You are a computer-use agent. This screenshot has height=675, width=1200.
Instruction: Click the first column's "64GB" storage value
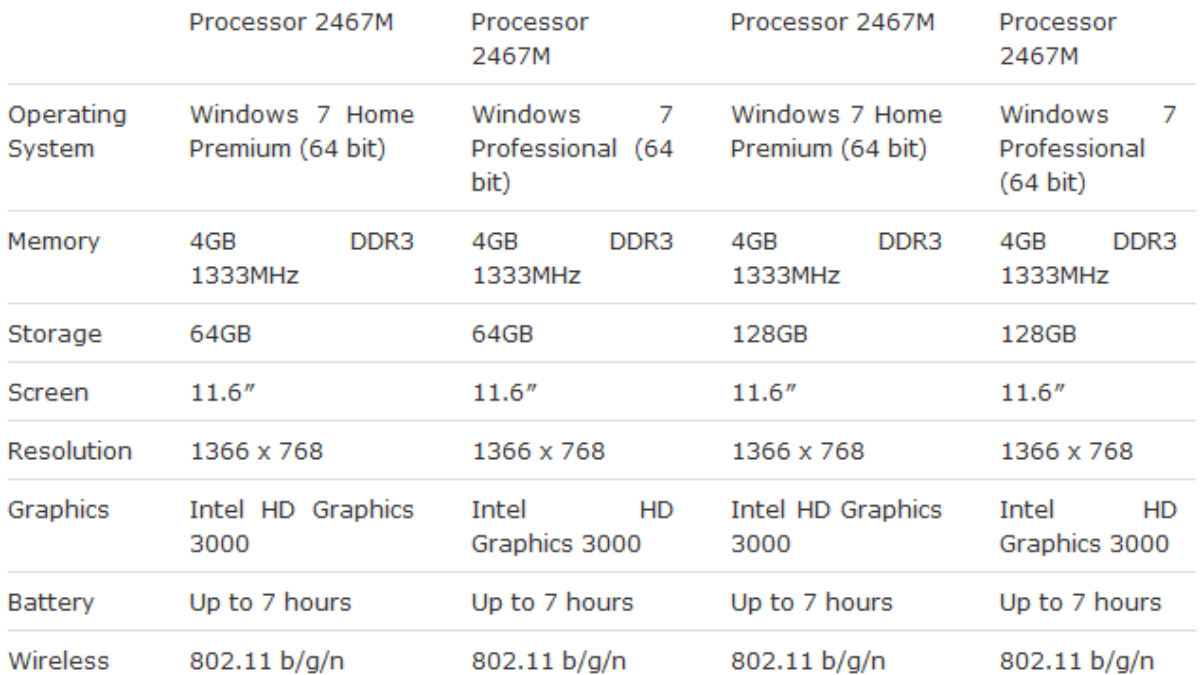(220, 334)
